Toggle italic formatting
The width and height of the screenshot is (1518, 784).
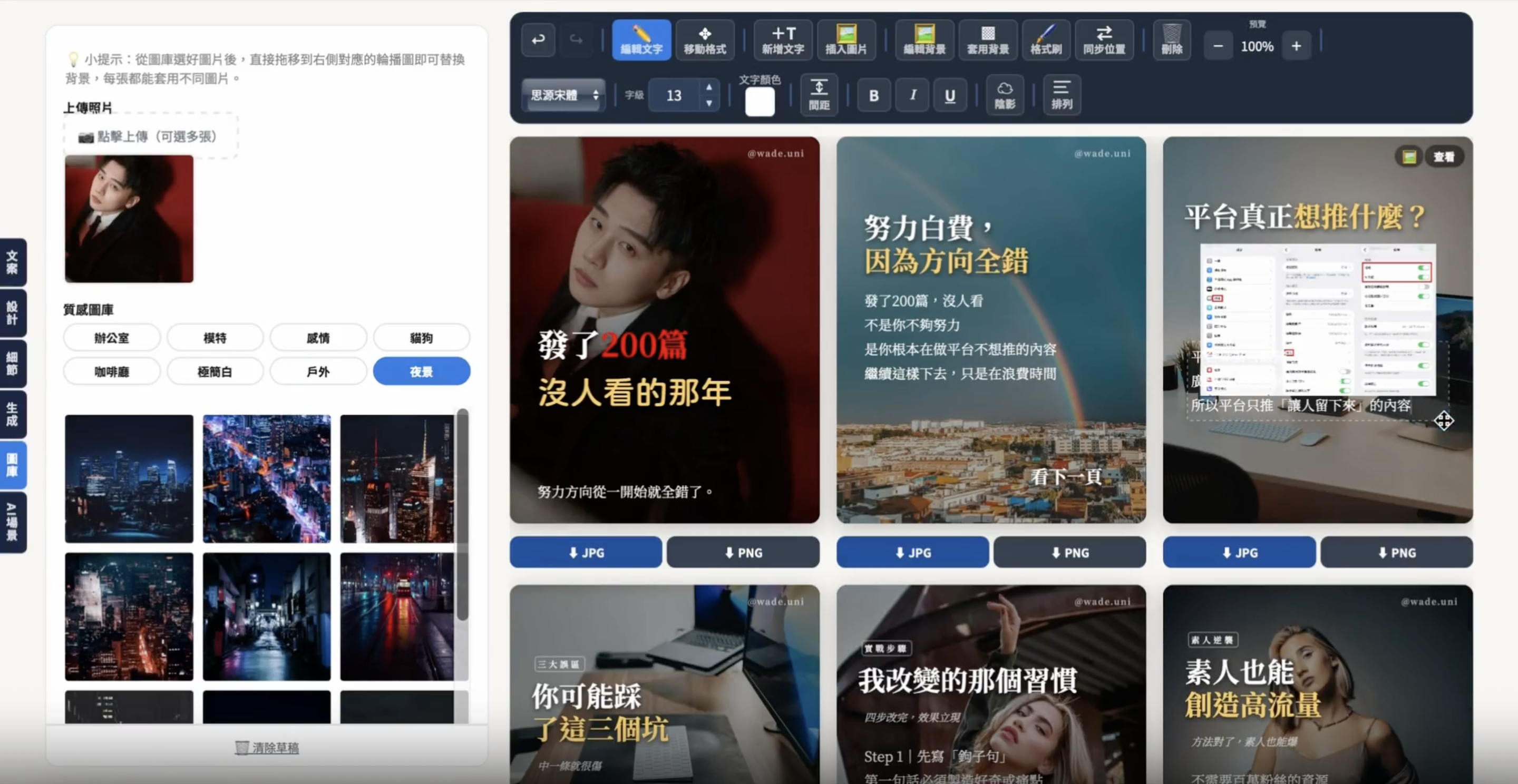pyautogui.click(x=913, y=95)
